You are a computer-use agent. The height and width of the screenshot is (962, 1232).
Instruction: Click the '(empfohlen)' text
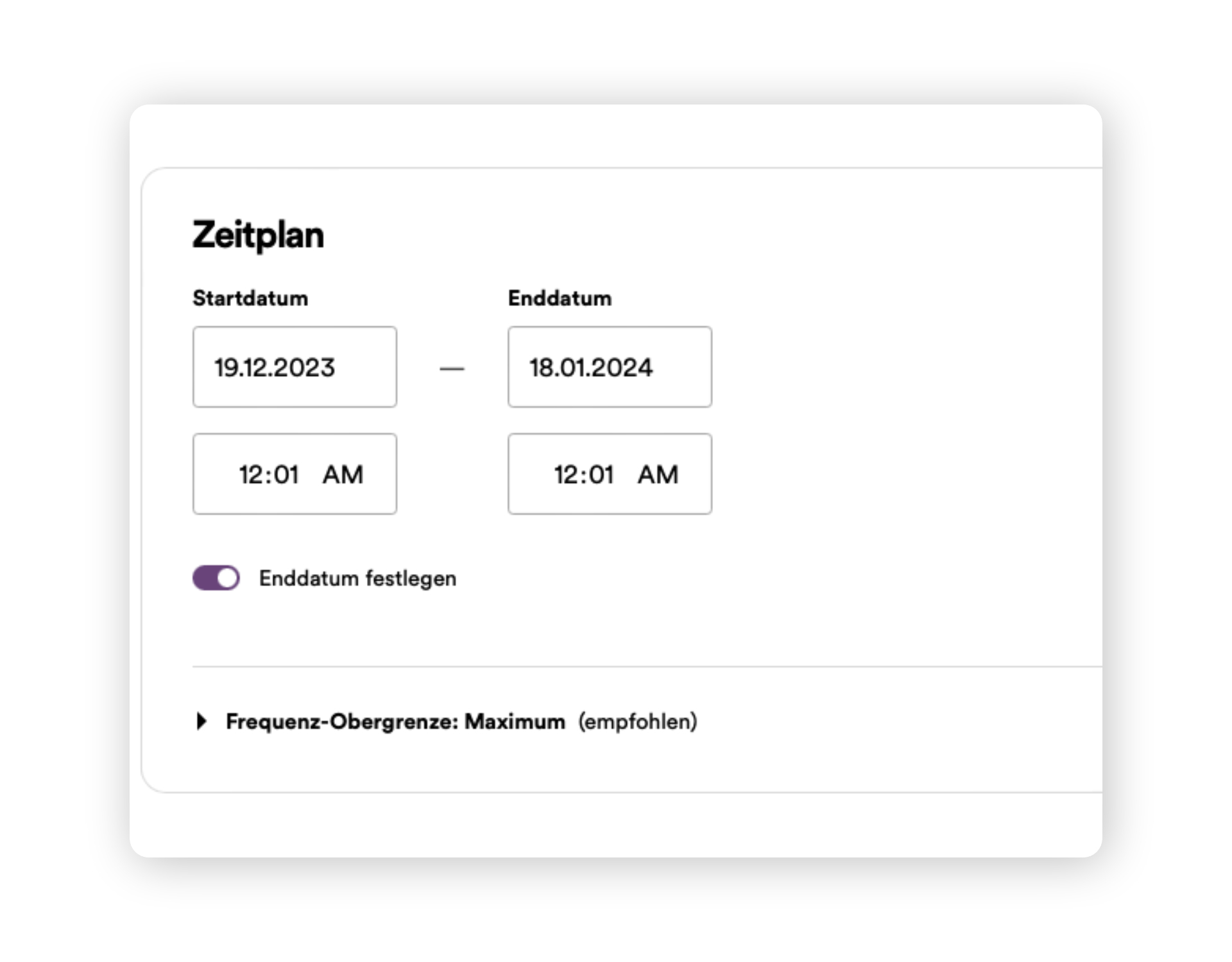637,721
